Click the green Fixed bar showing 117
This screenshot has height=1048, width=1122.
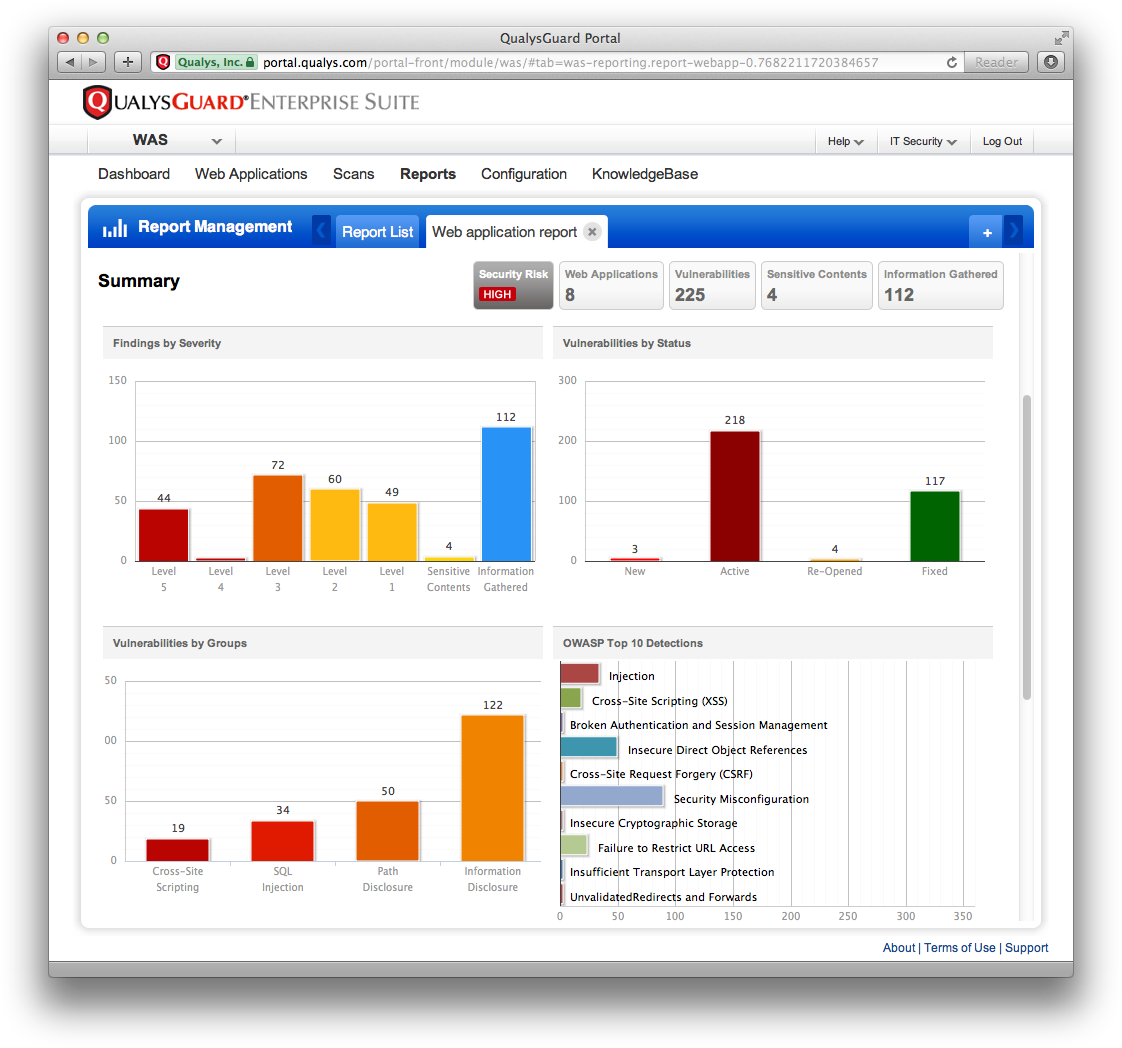[935, 527]
